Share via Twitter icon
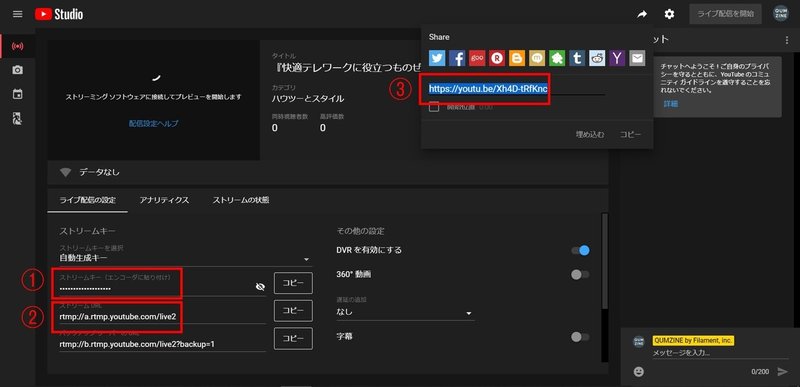 click(x=437, y=58)
